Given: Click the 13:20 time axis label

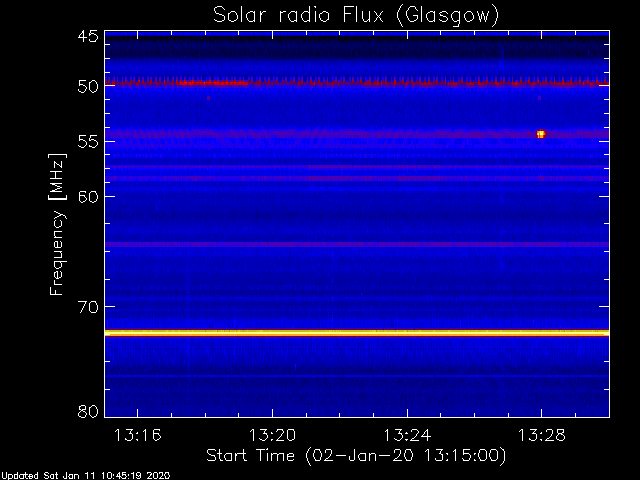Looking at the screenshot, I should click(x=272, y=435).
